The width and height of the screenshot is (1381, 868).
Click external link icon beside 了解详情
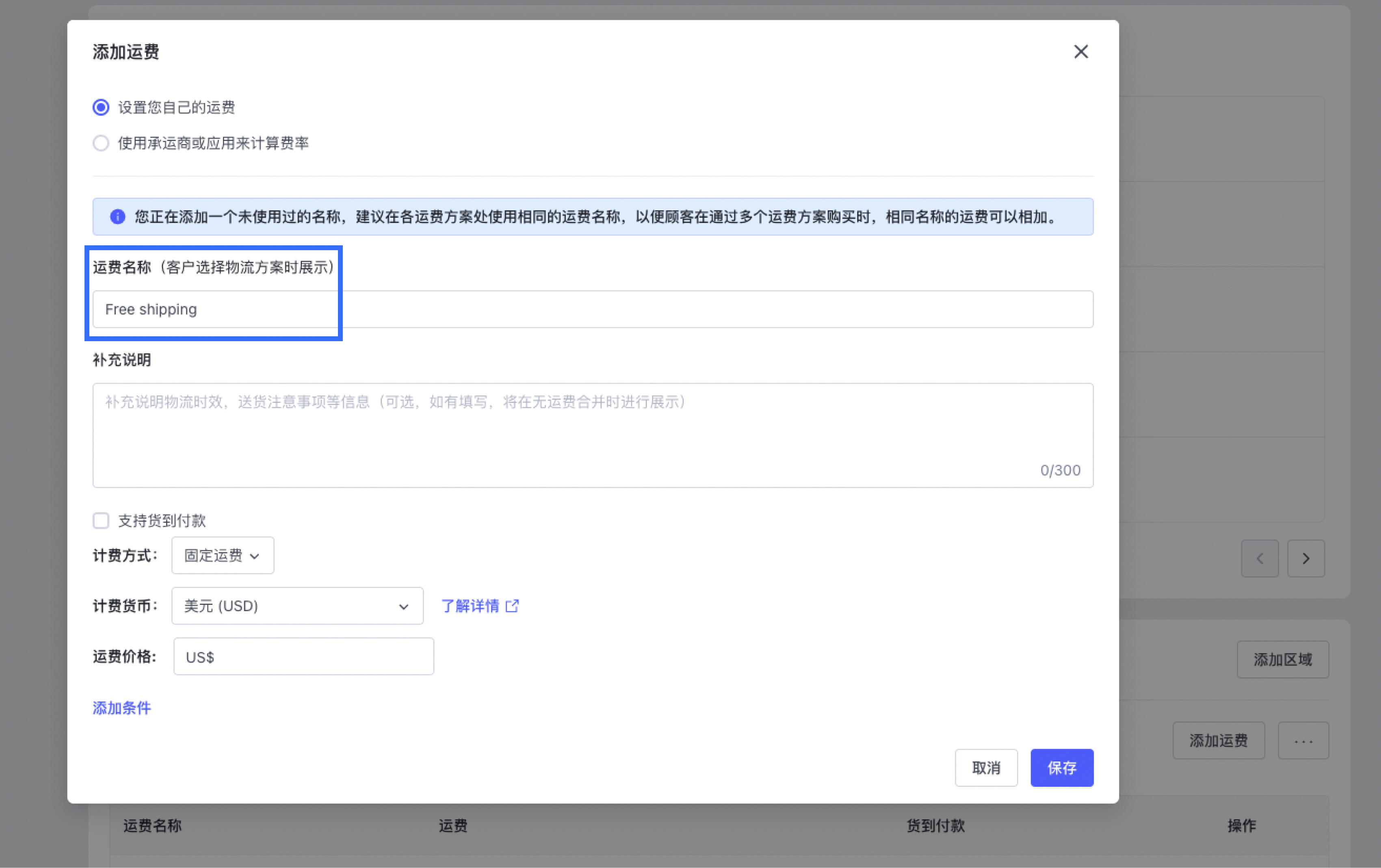pyautogui.click(x=512, y=606)
